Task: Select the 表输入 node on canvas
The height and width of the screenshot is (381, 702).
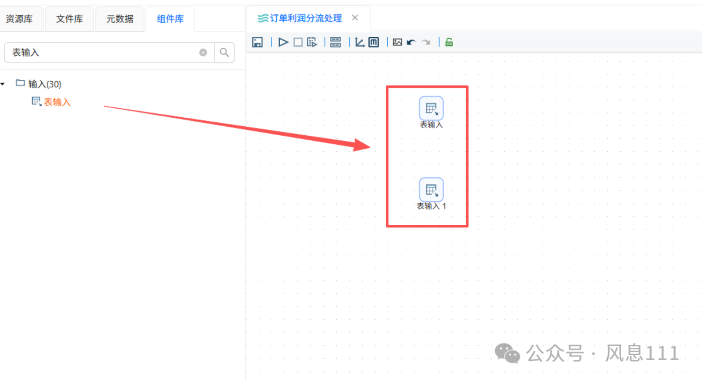Action: coord(431,108)
